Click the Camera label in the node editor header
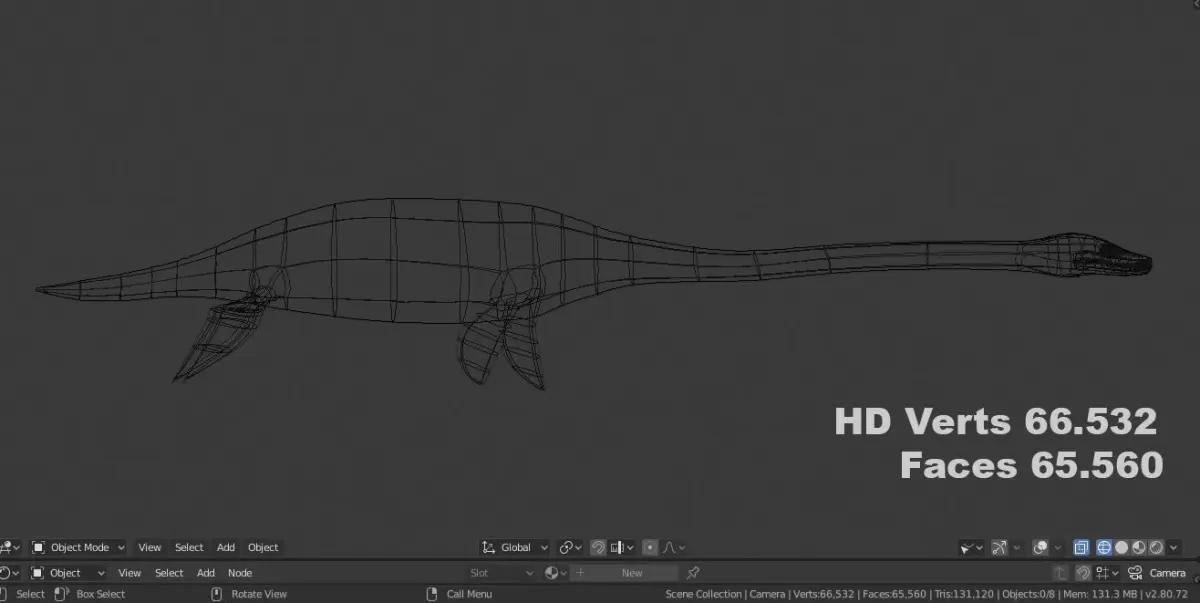The height and width of the screenshot is (603, 1200). pos(1167,573)
